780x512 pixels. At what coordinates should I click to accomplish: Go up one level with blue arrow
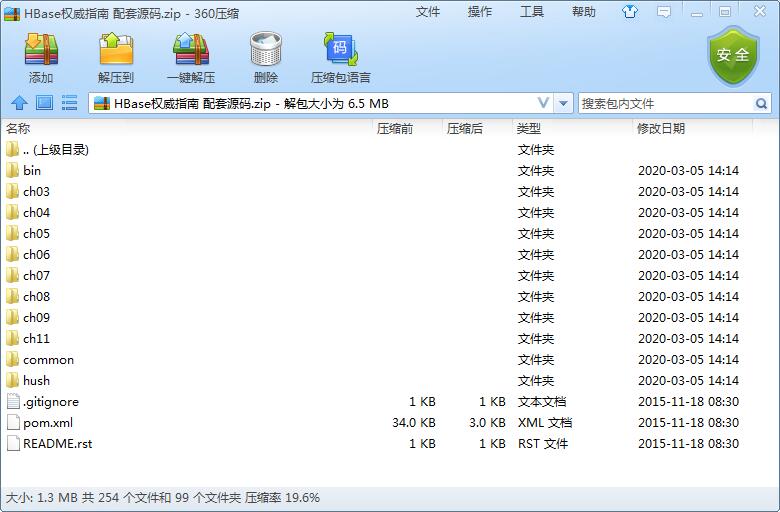(x=19, y=103)
